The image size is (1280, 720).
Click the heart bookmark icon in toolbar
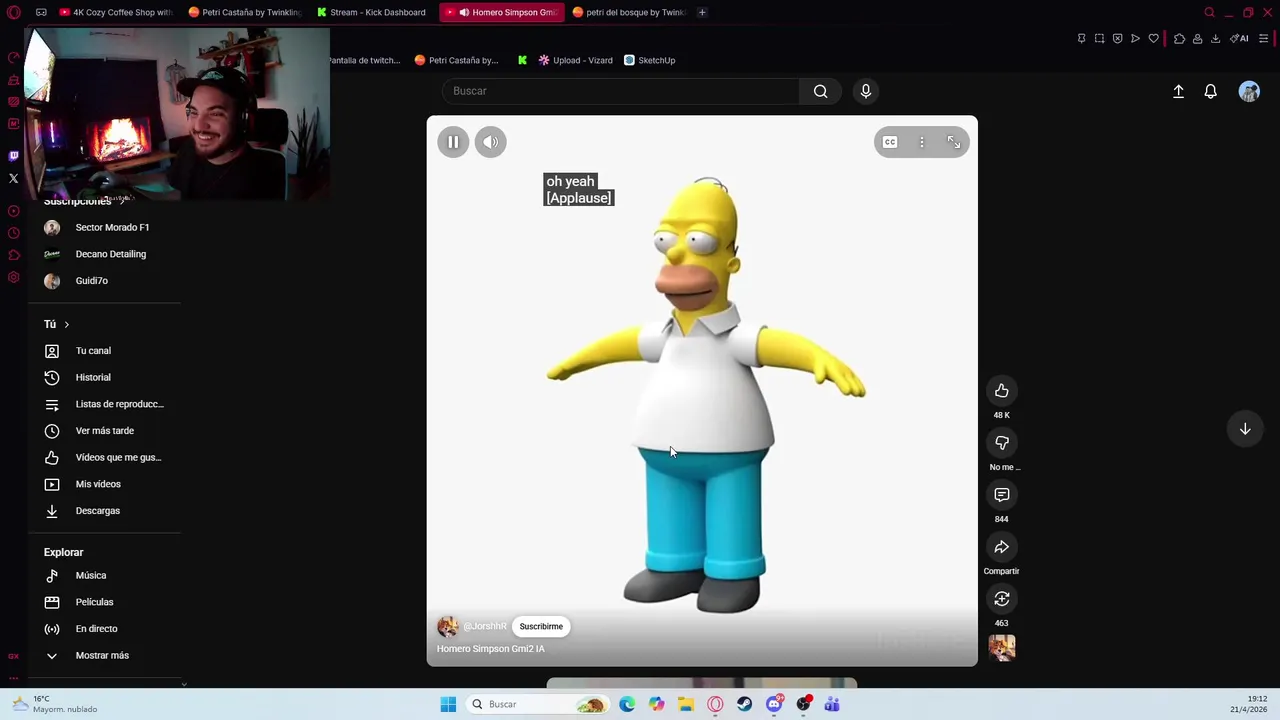tap(1153, 39)
